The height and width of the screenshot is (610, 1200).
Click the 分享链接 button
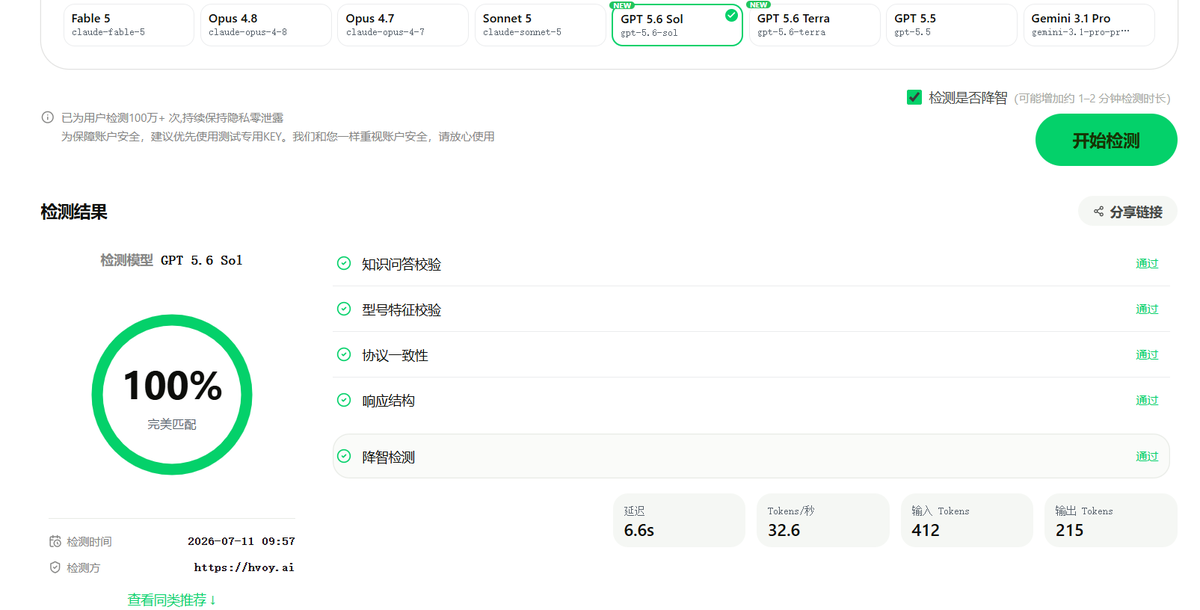tap(1128, 212)
